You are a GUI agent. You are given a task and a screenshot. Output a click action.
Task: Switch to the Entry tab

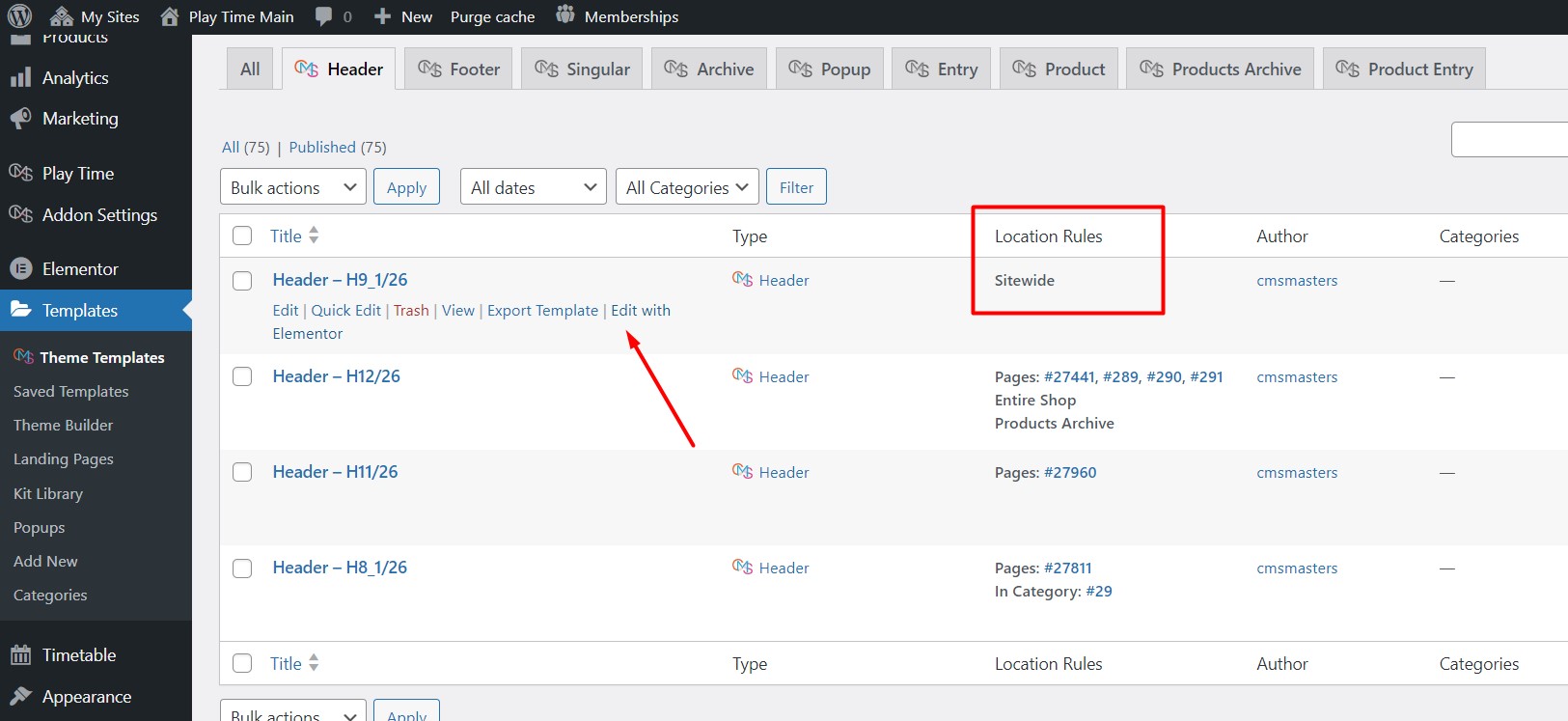[x=941, y=69]
